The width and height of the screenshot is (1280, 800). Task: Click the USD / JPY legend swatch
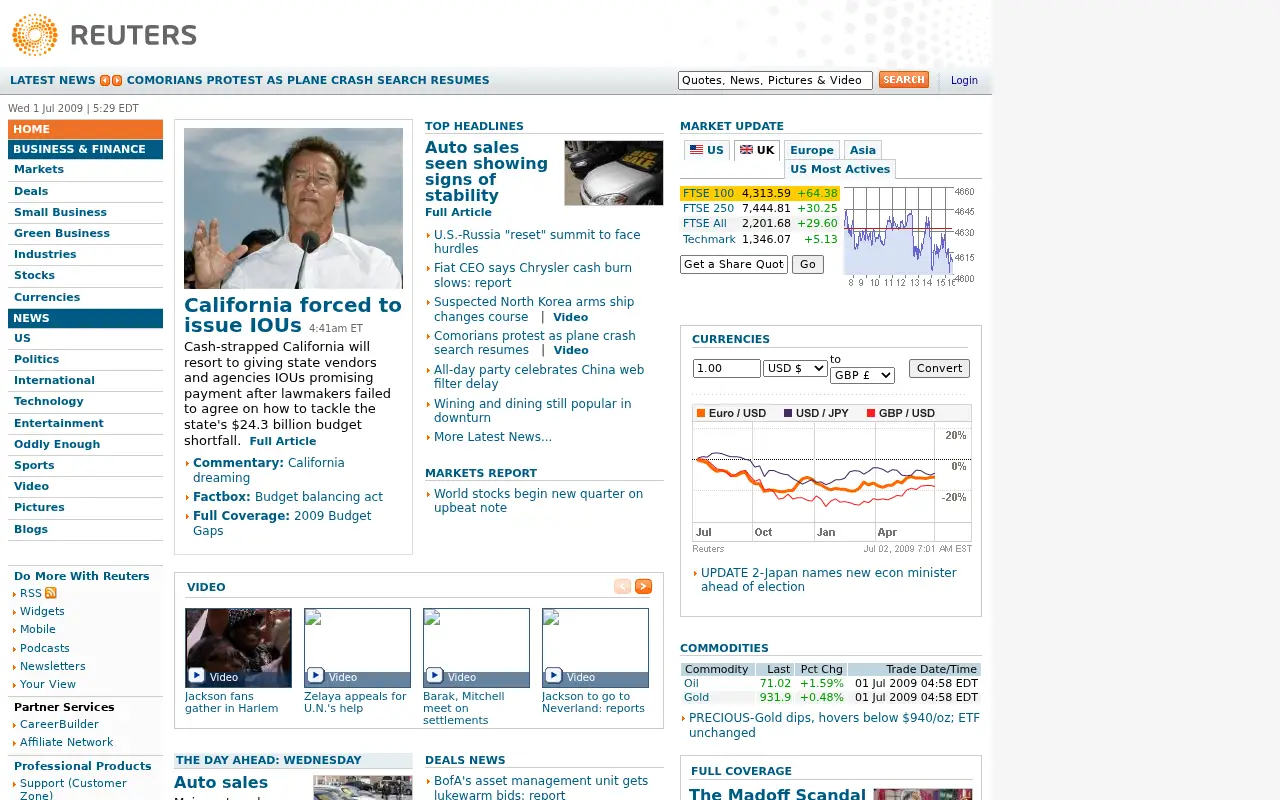[x=788, y=413]
